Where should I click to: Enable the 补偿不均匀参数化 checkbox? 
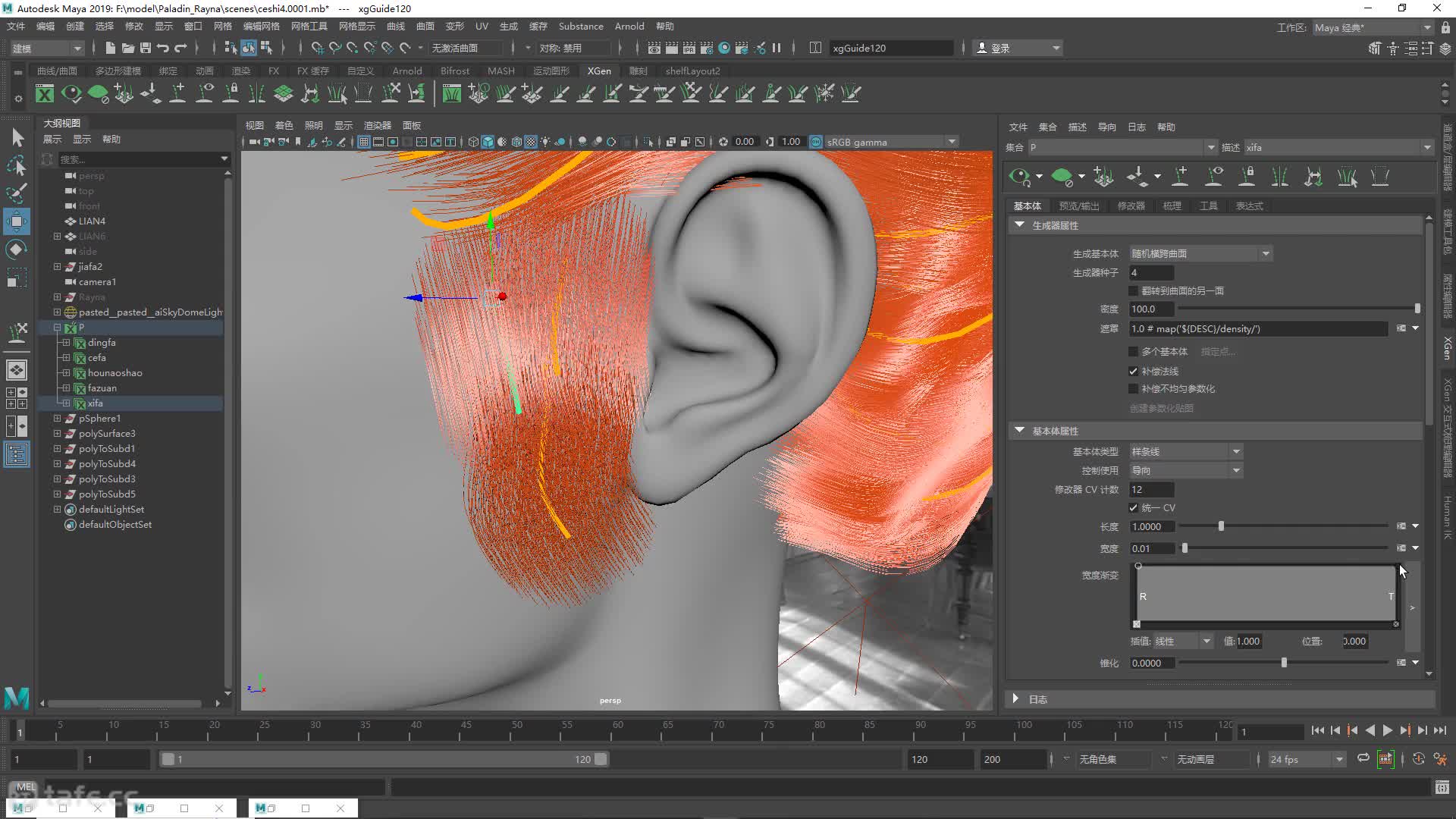(1134, 388)
